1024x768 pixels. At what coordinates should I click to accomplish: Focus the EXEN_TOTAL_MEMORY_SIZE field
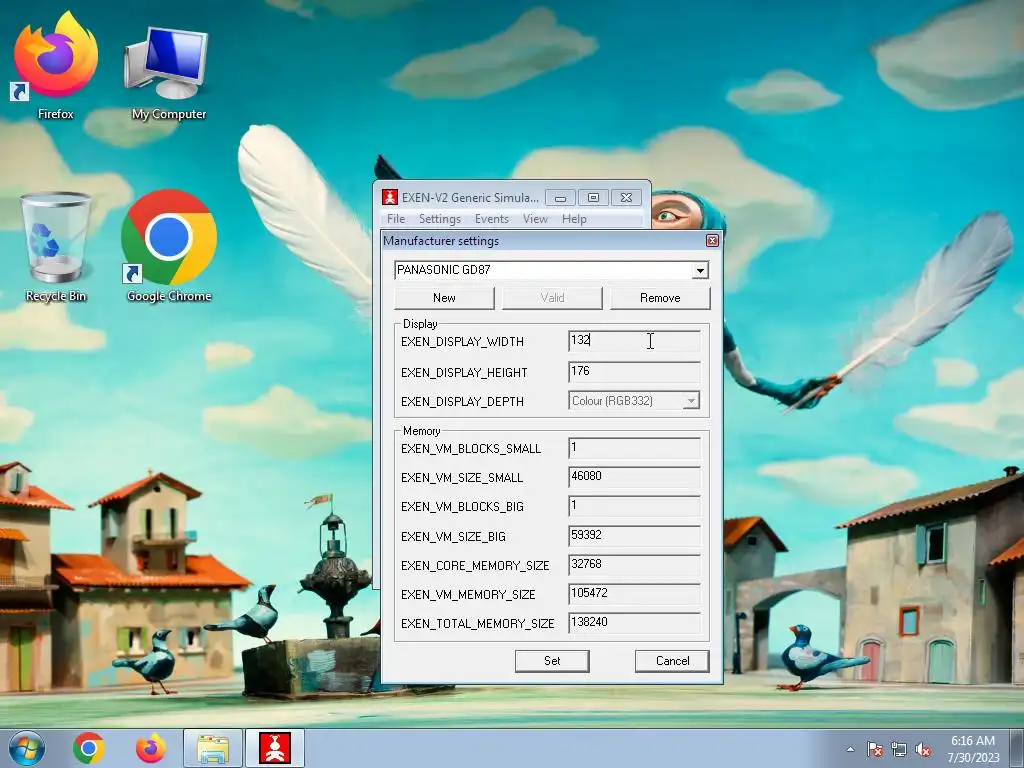tap(634, 623)
